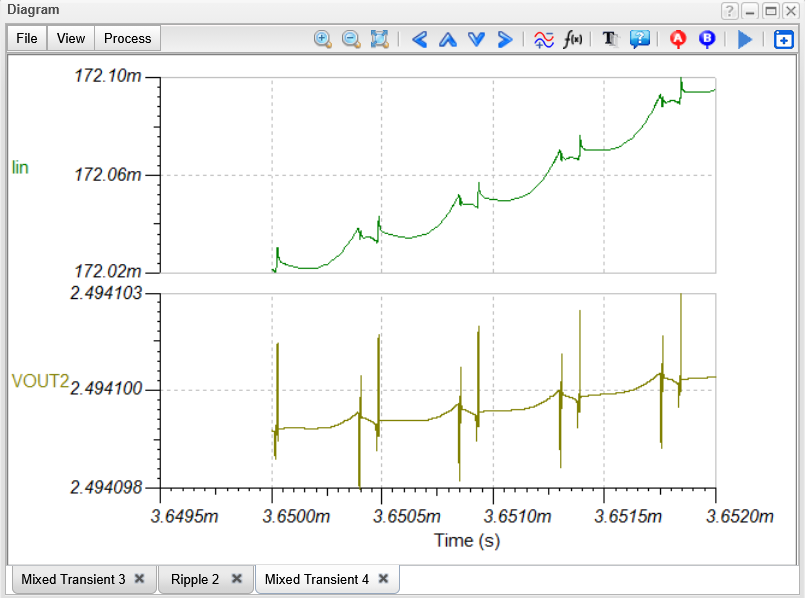Viewport: 805px width, 598px height.
Task: Open the File menu
Action: coord(27,39)
